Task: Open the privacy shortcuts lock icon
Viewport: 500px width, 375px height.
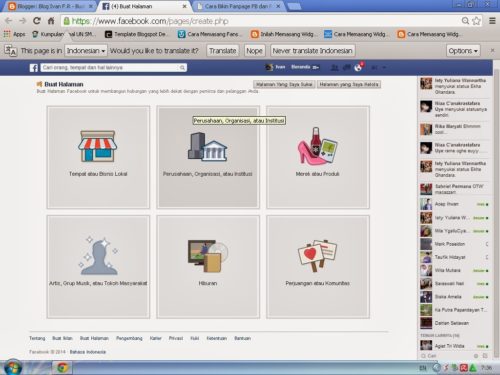Action: 375,68
